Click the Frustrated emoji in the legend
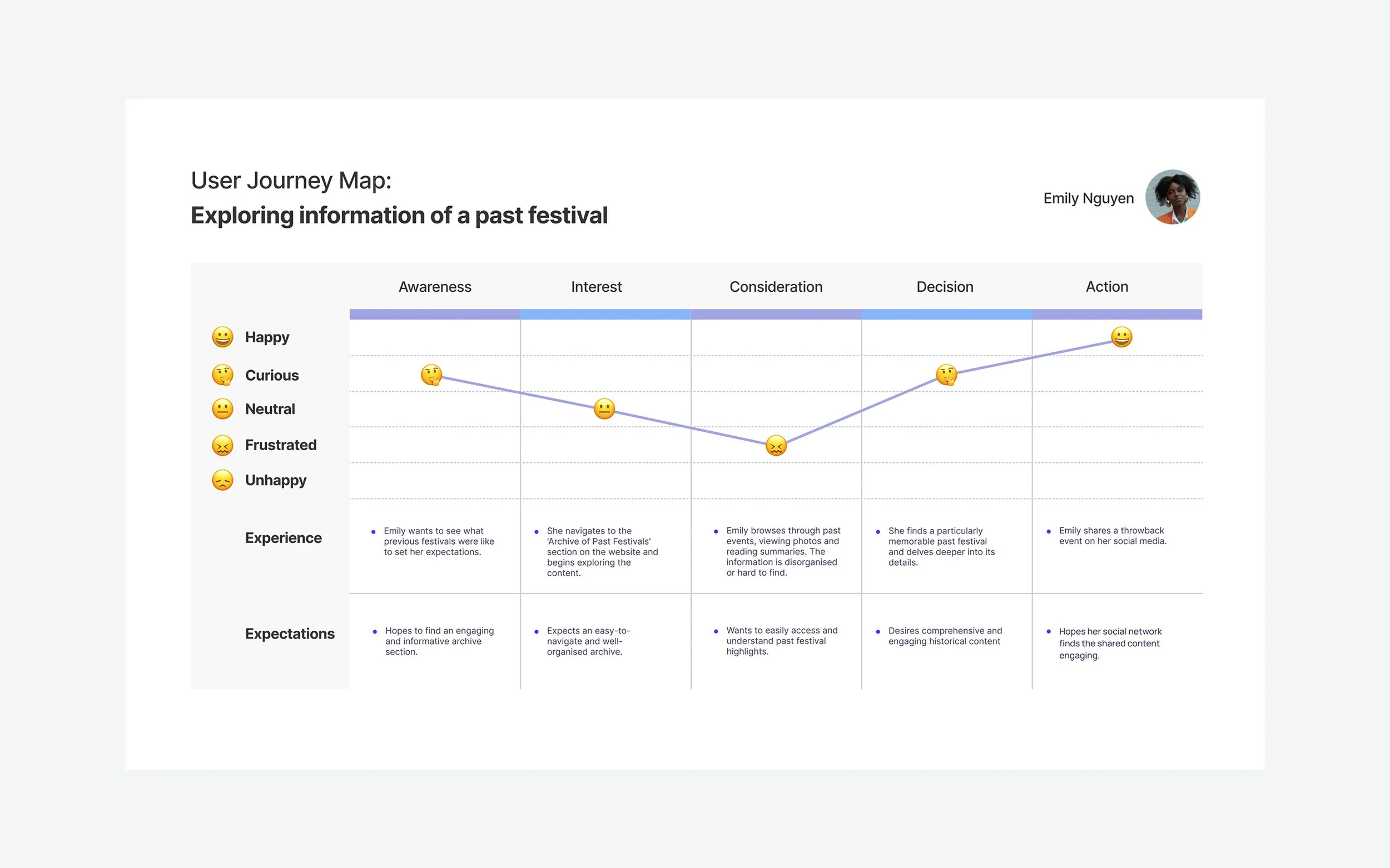This screenshot has height=868, width=1390. (x=222, y=445)
